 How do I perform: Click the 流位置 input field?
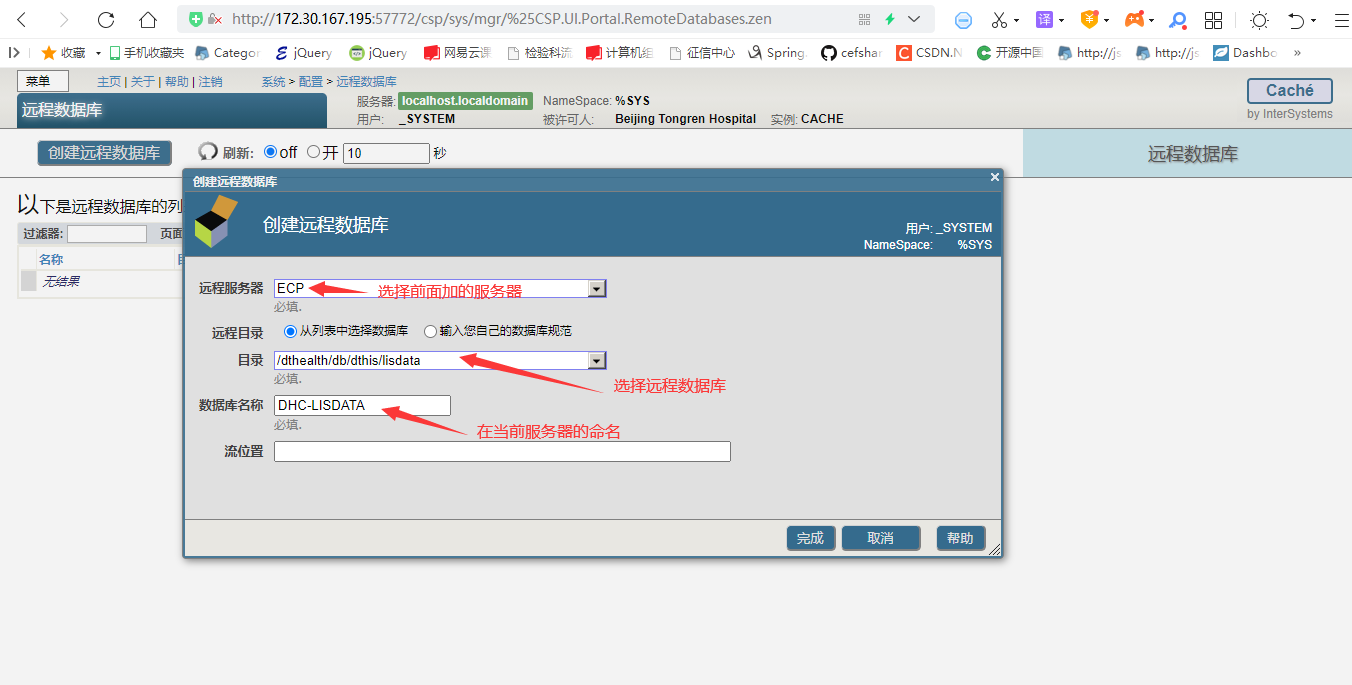[502, 451]
